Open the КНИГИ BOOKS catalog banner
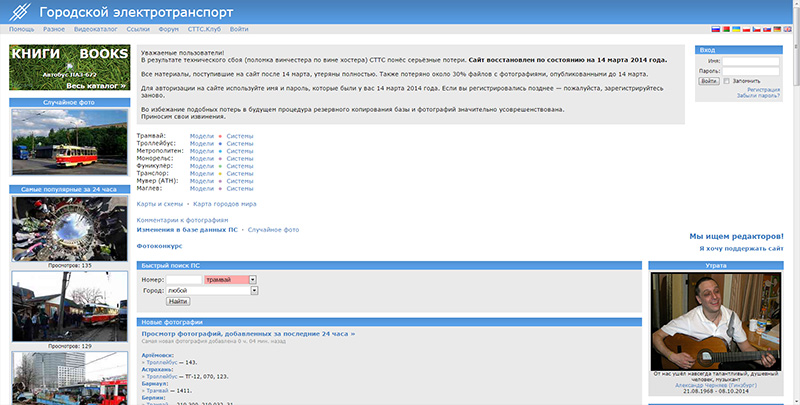Viewport: 800px width, 405px height. (69, 68)
